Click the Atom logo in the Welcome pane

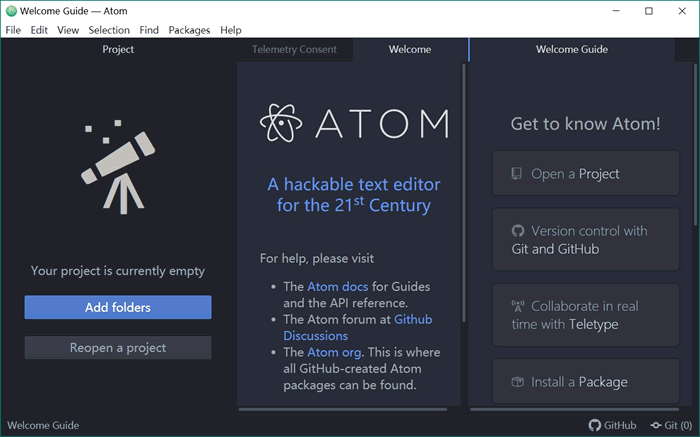click(354, 123)
